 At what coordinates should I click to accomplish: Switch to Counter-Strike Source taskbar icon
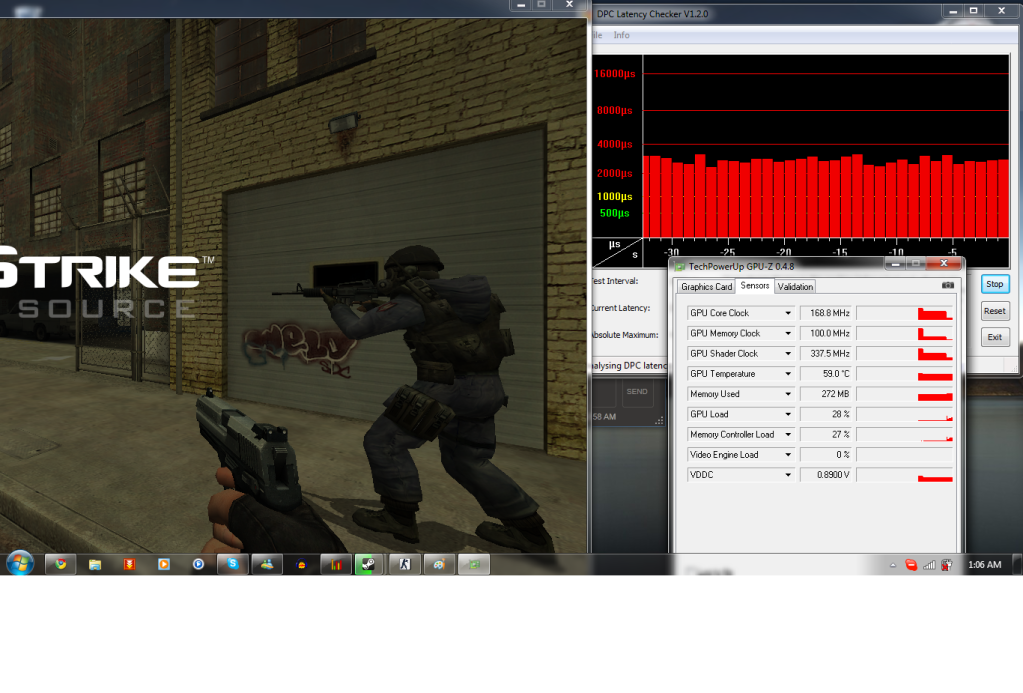click(x=405, y=564)
